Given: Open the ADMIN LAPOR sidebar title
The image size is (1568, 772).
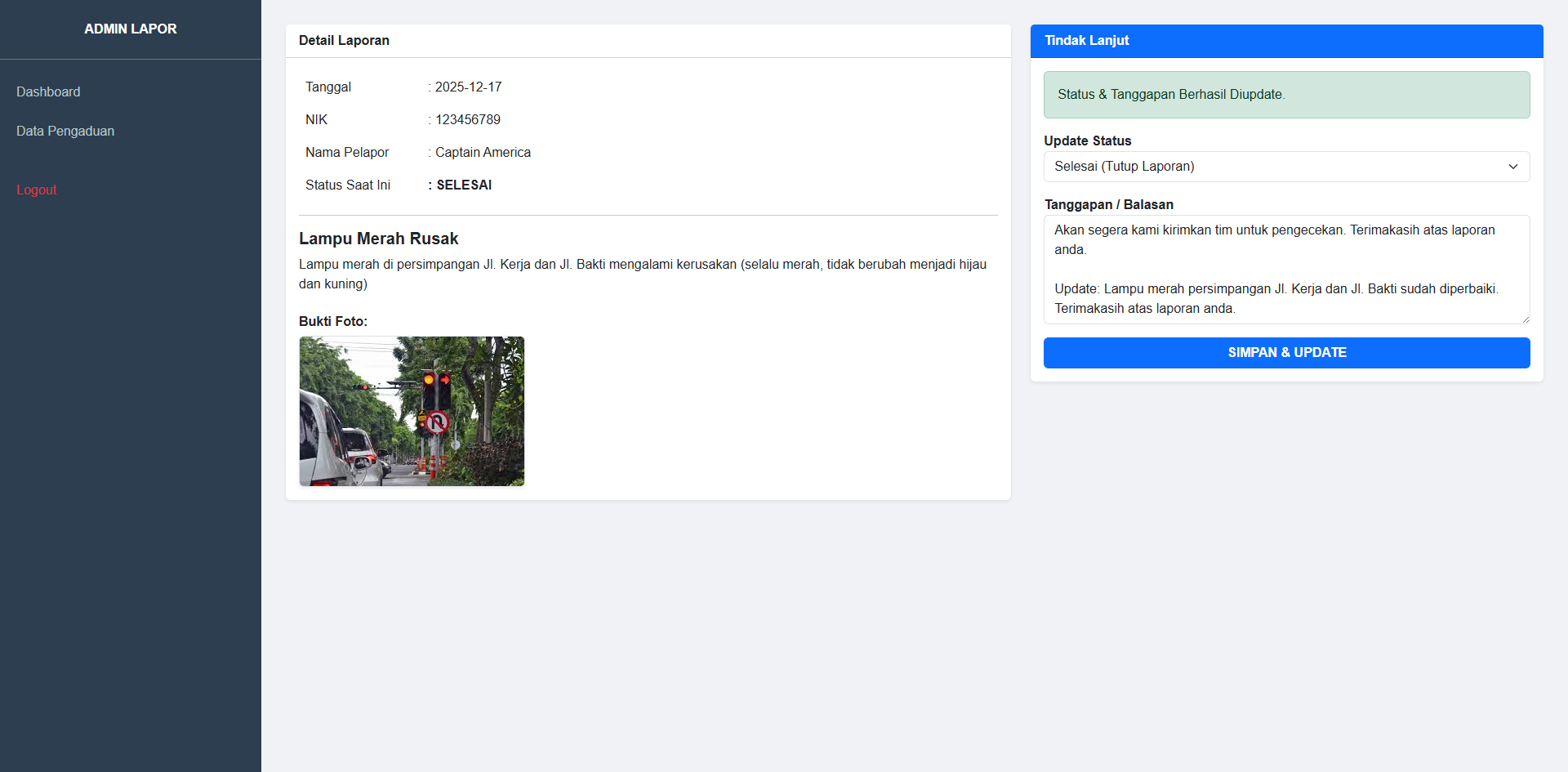Looking at the screenshot, I should click(131, 29).
